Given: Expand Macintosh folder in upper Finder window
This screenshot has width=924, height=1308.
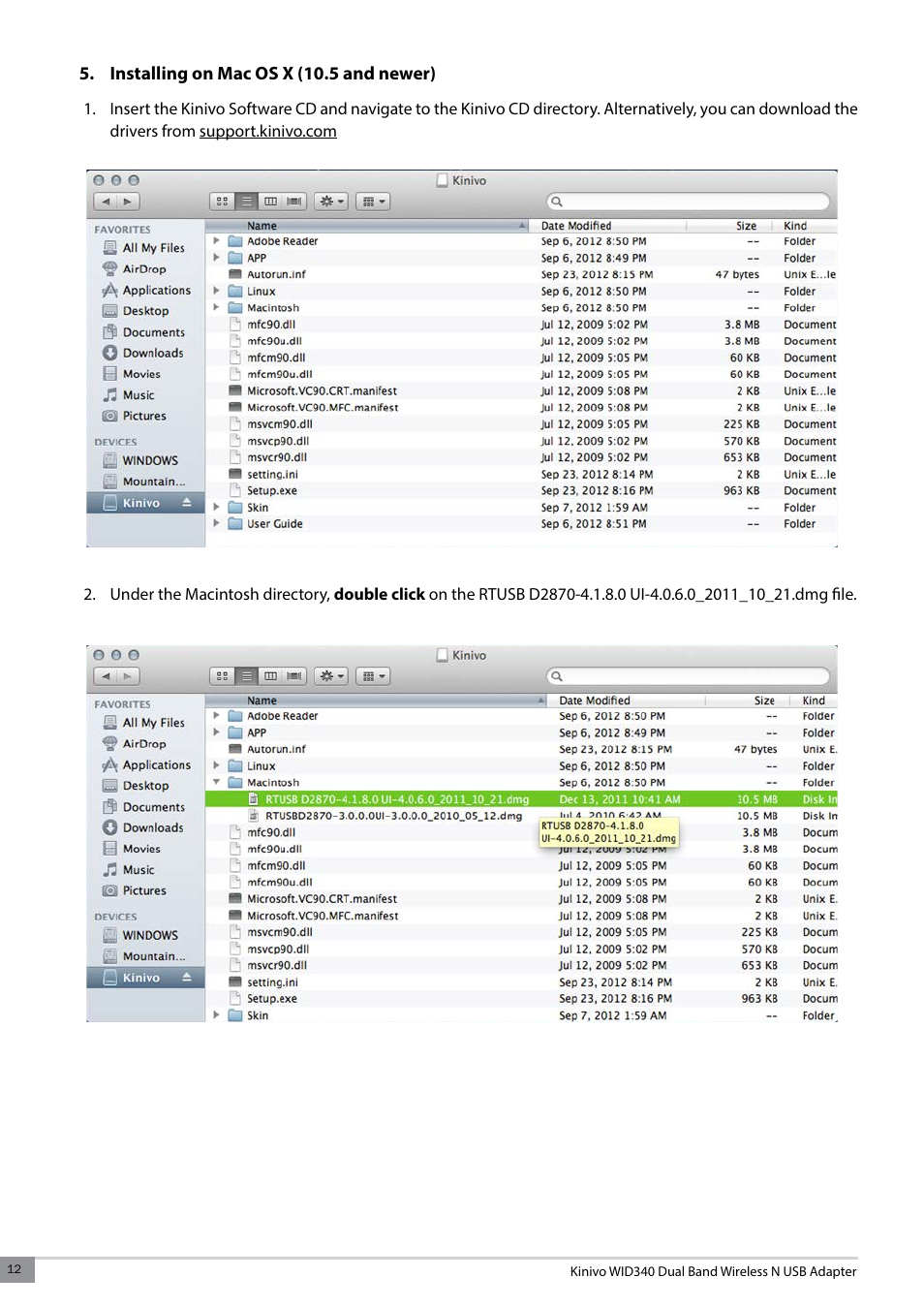Looking at the screenshot, I should [x=217, y=307].
